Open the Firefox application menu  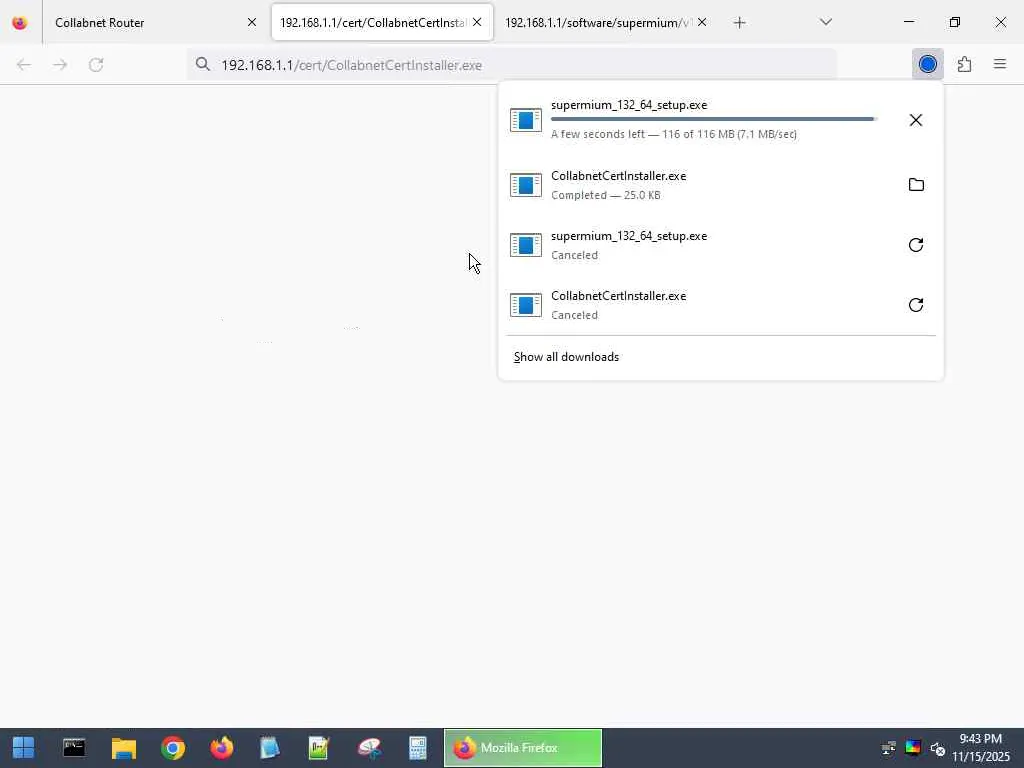click(999, 64)
